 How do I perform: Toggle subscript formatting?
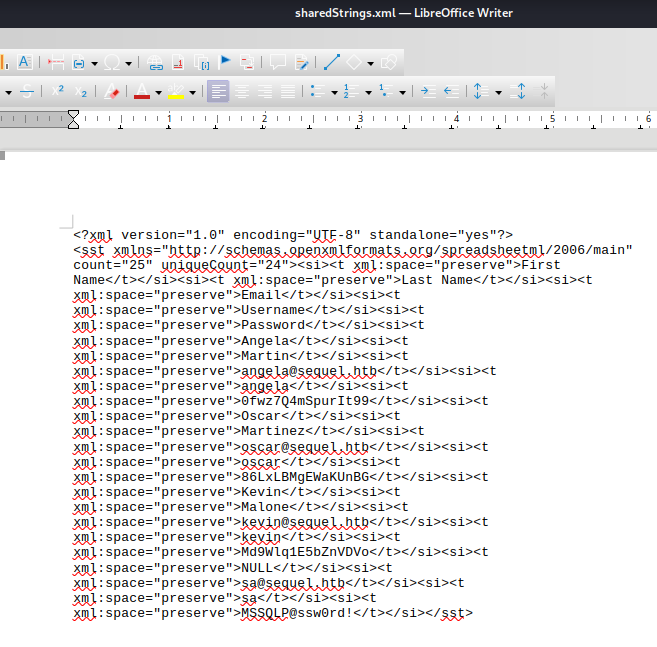point(81,91)
